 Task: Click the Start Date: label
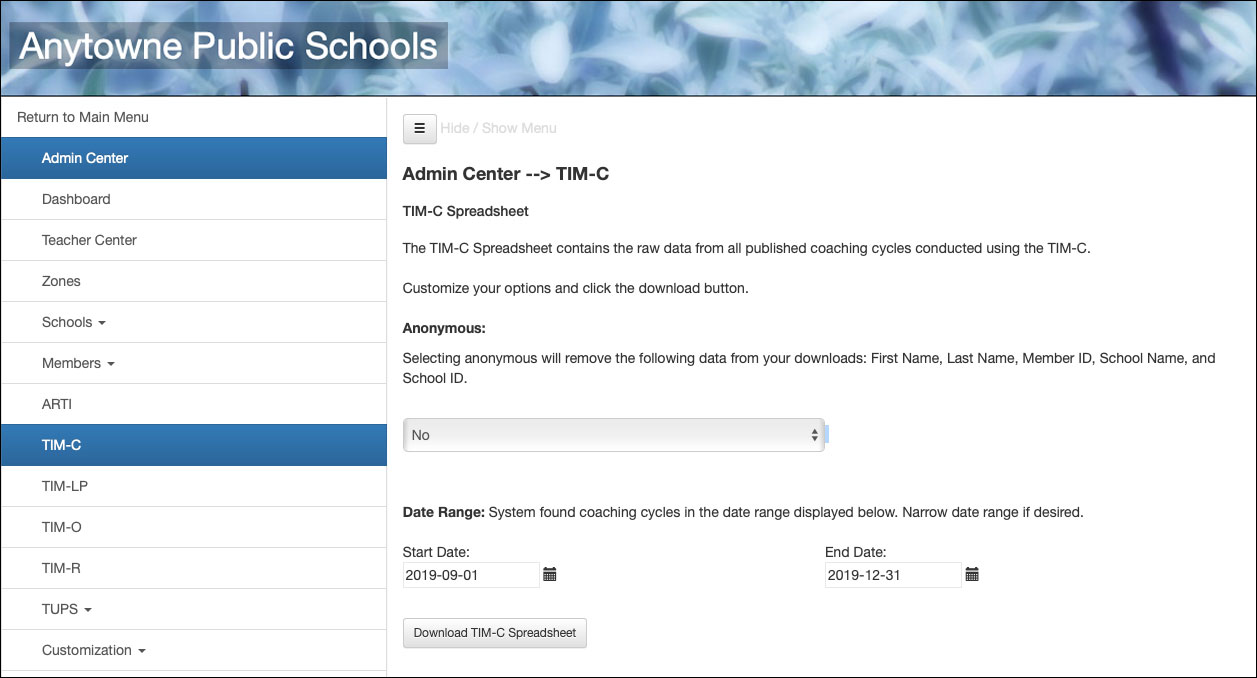pos(436,552)
